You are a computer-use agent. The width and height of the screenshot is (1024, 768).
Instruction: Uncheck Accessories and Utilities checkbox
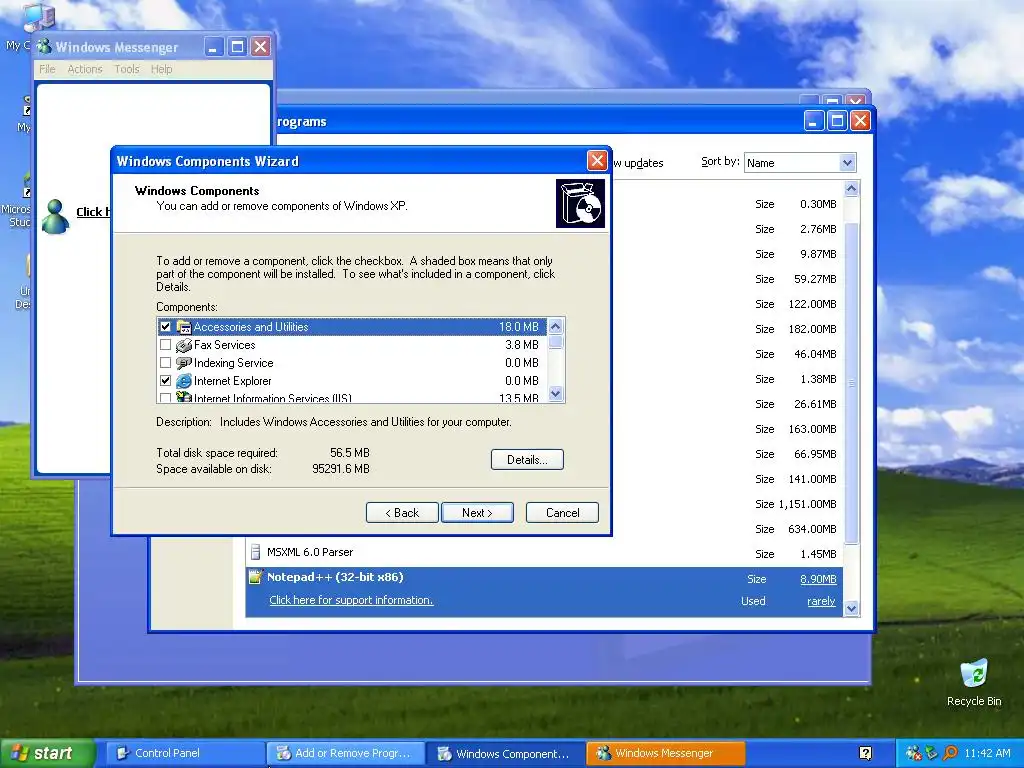165,327
